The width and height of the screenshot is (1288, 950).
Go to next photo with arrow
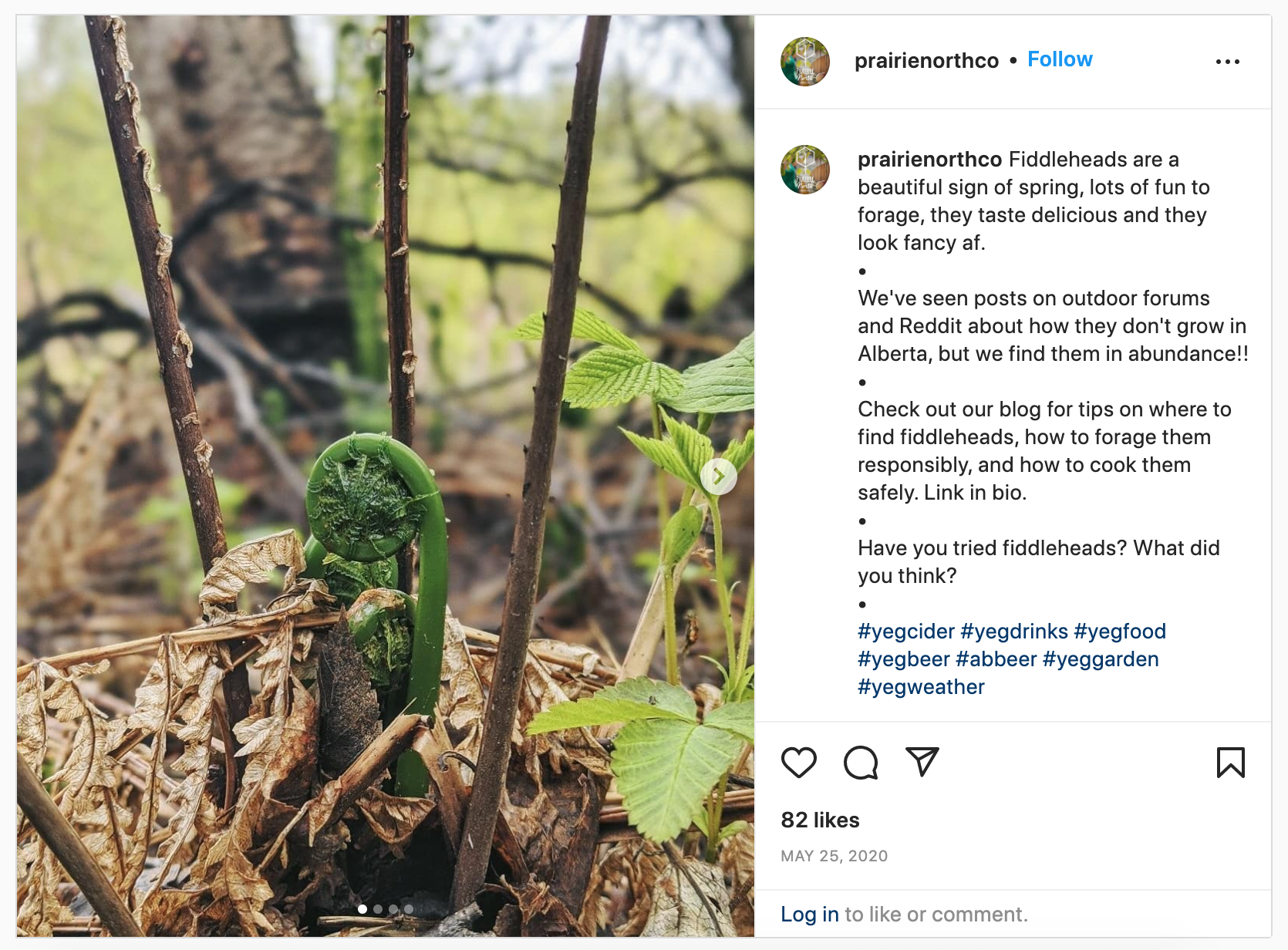(x=719, y=477)
